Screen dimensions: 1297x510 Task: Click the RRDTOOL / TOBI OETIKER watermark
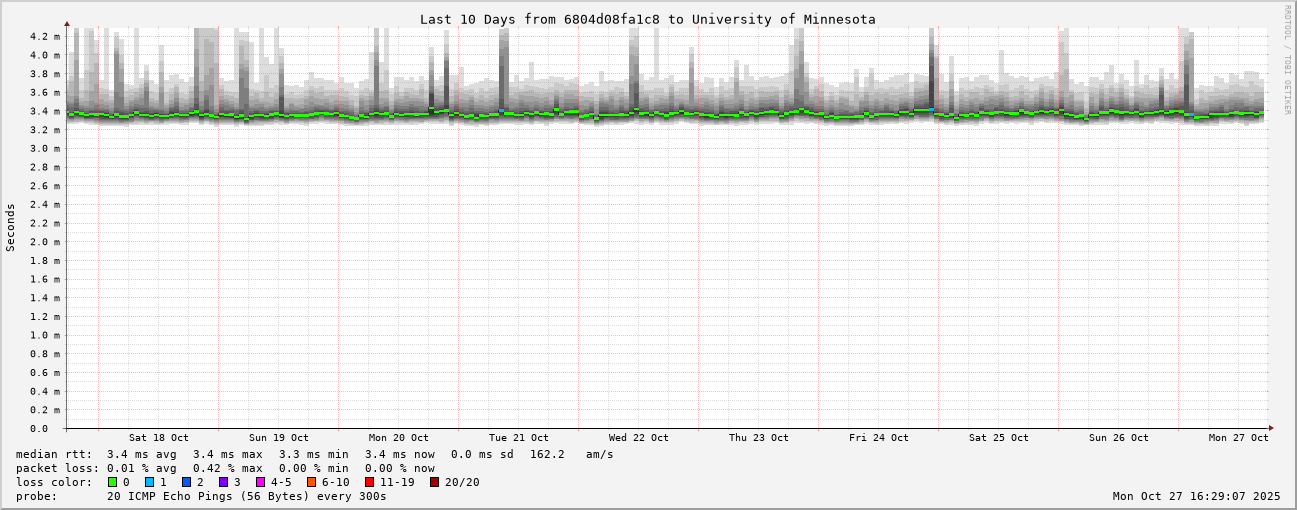(1287, 59)
